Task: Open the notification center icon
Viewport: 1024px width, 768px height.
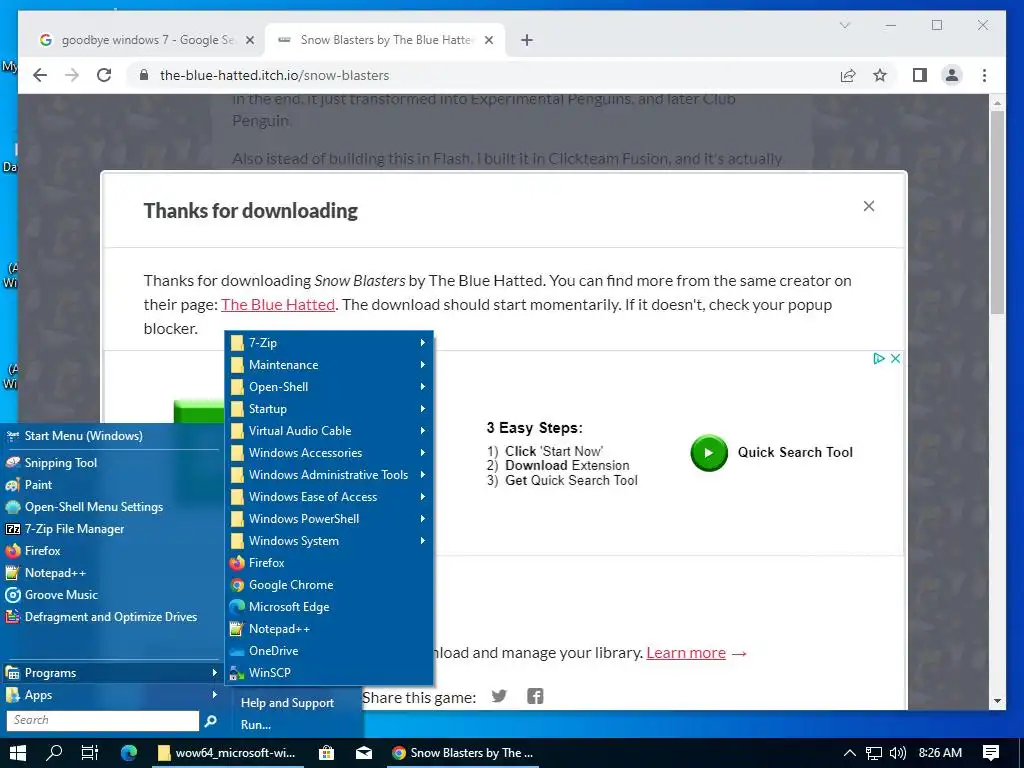Action: click(990, 753)
